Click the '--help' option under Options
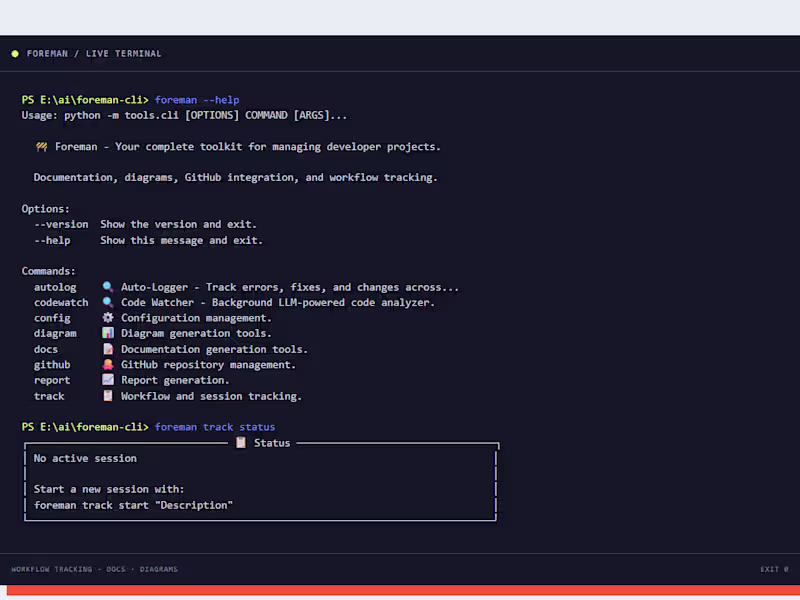 52,240
